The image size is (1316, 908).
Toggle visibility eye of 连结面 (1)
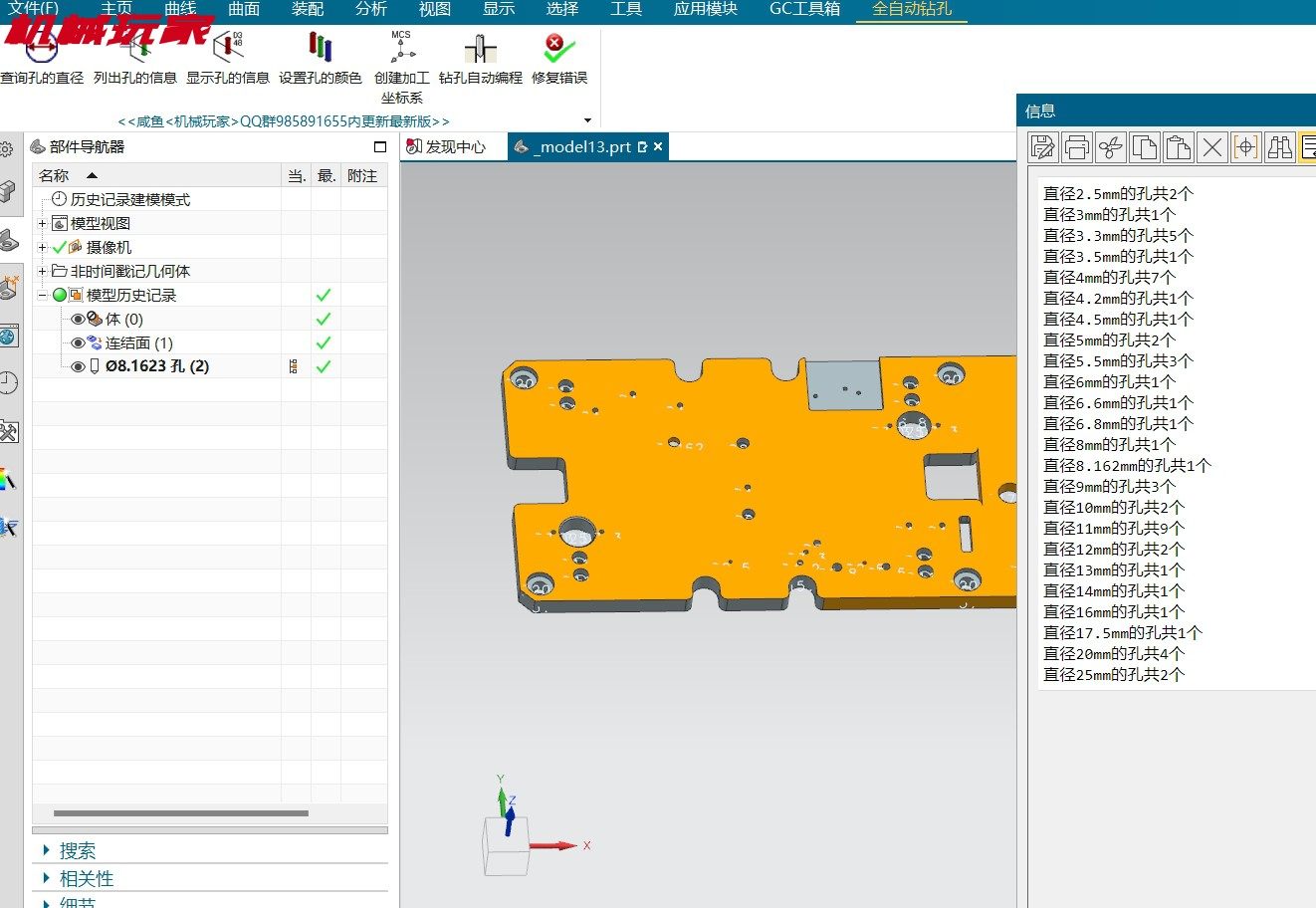coord(79,342)
